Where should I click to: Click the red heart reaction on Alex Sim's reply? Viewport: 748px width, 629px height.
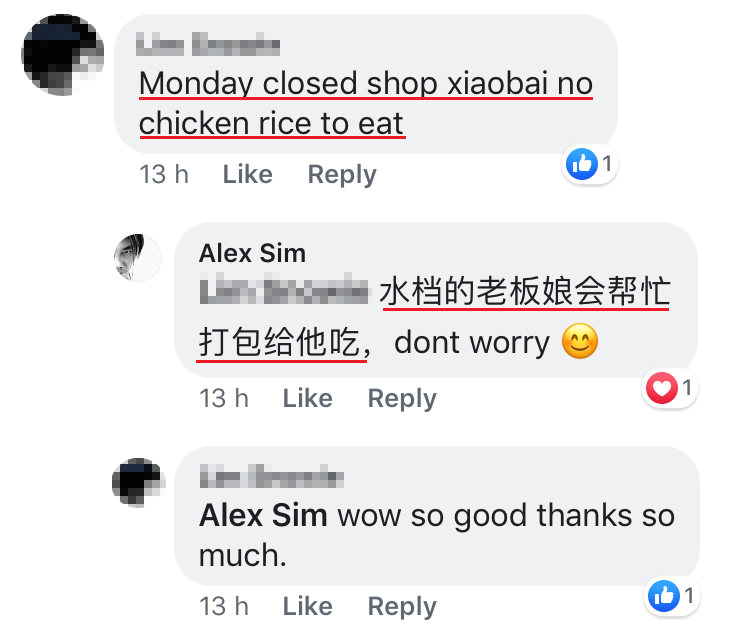(662, 388)
